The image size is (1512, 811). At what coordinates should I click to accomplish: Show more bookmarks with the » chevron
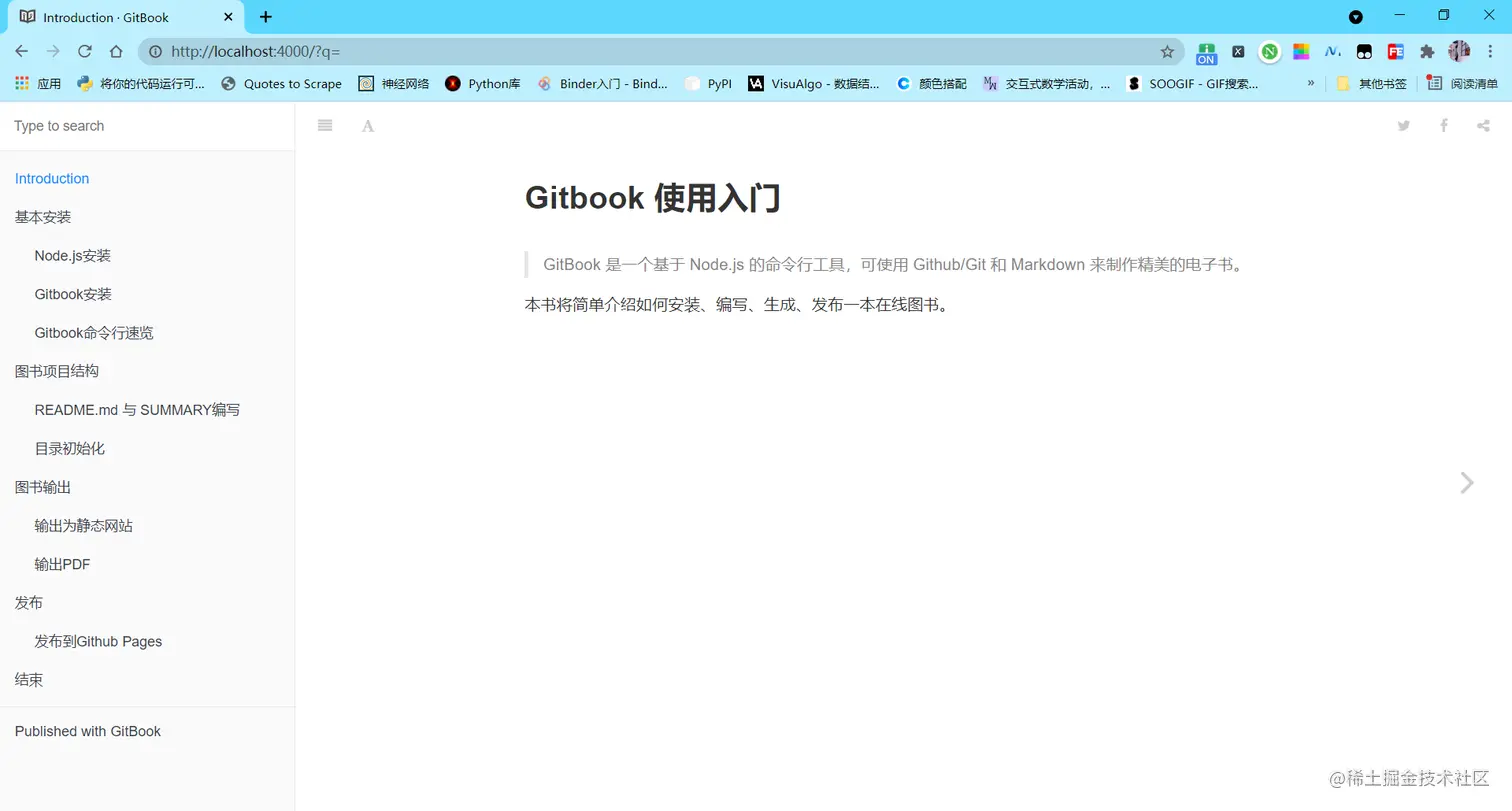coord(1311,83)
